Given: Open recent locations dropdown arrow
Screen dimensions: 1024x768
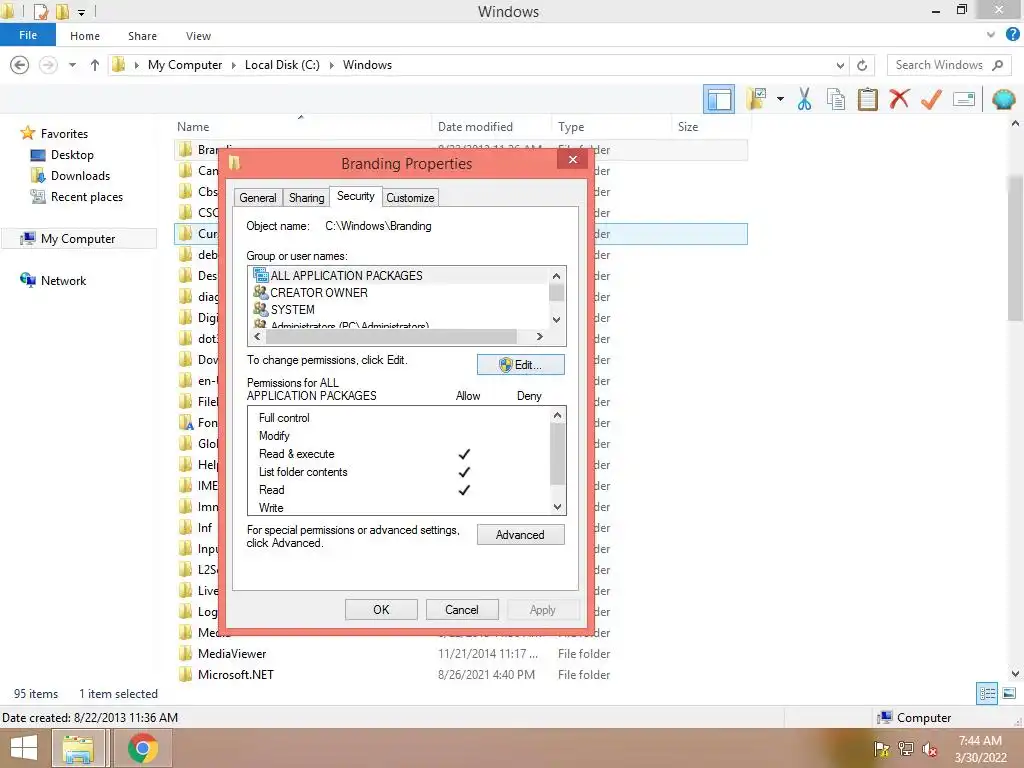Looking at the screenshot, I should point(72,65).
